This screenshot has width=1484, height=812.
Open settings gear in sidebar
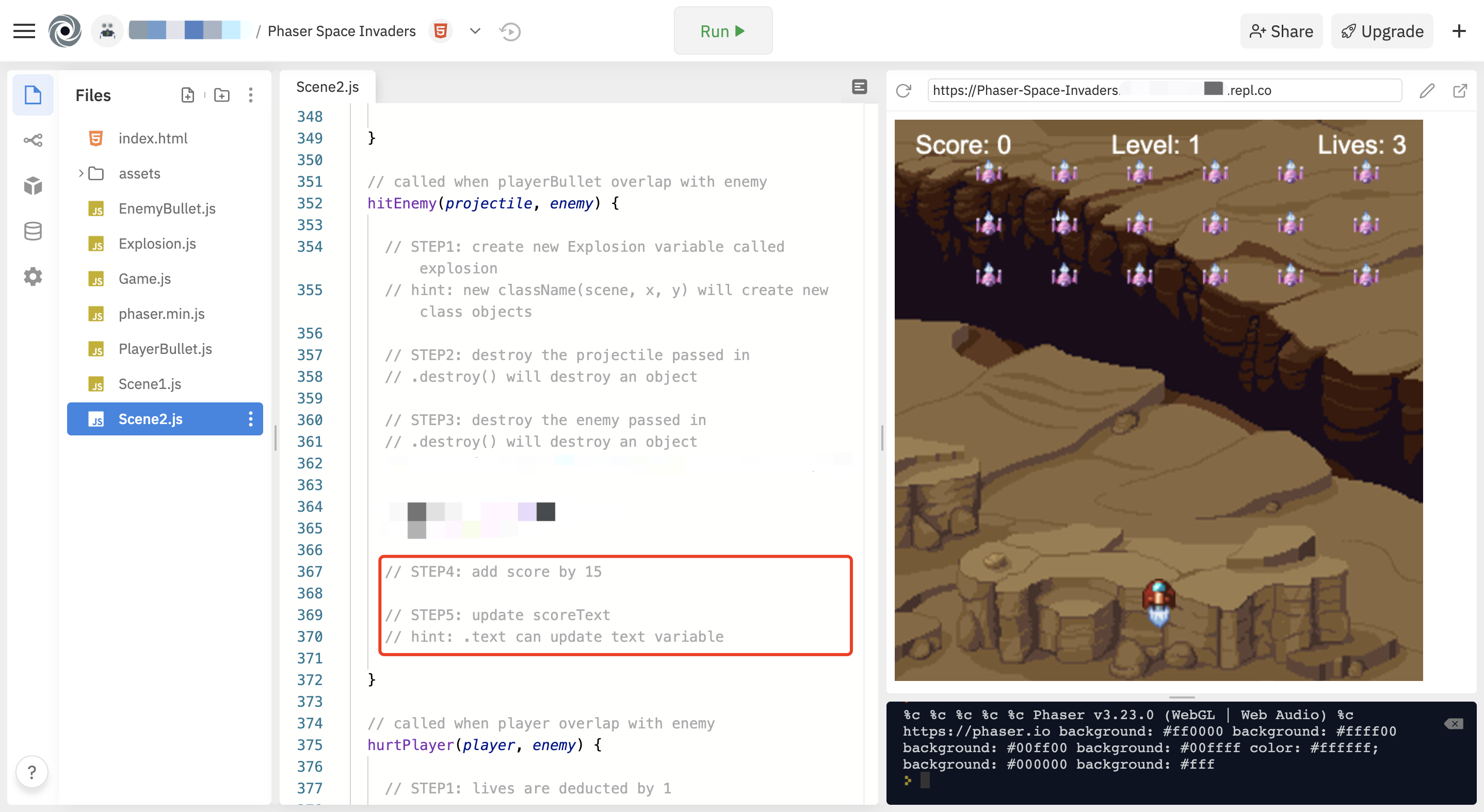33,277
